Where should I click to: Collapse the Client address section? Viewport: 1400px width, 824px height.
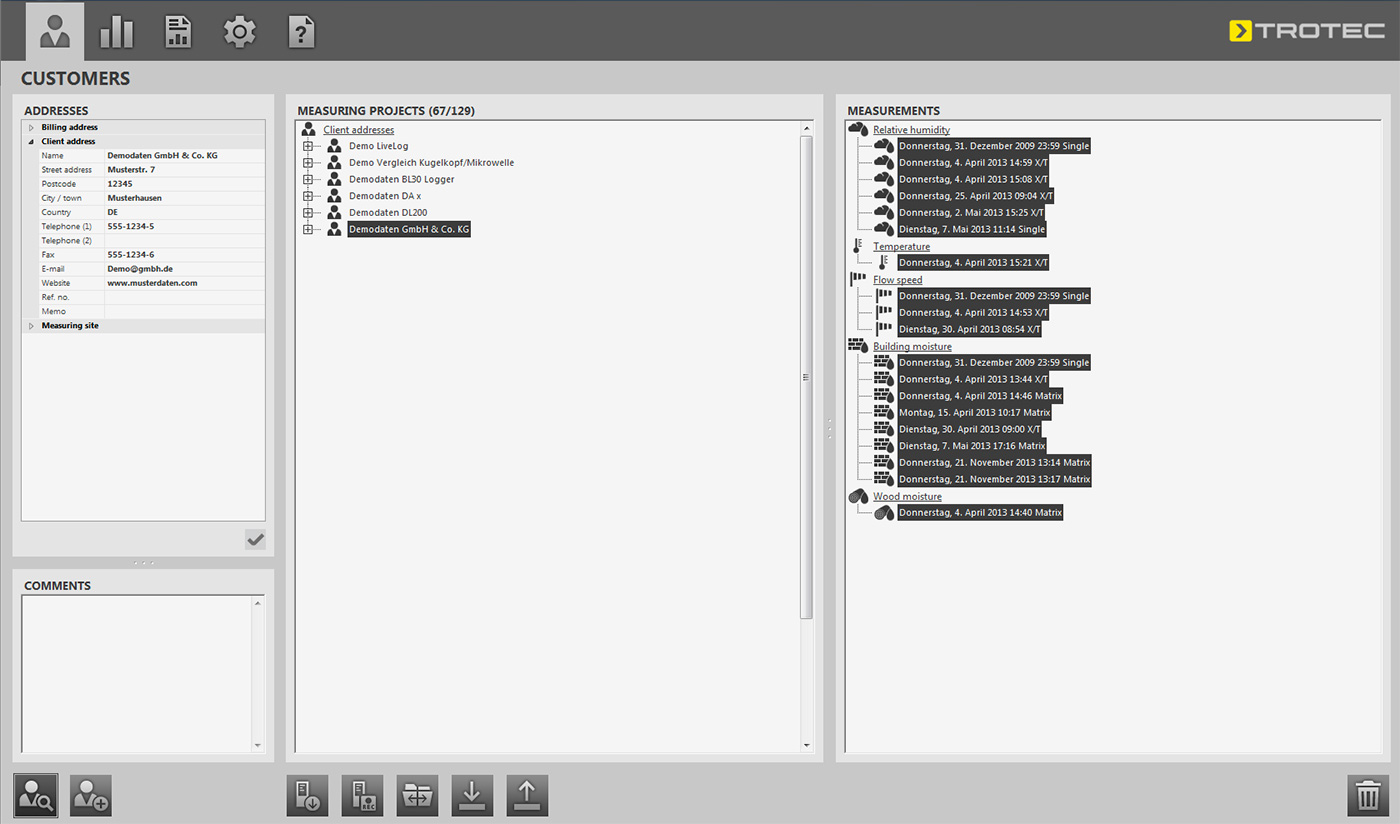tap(31, 142)
